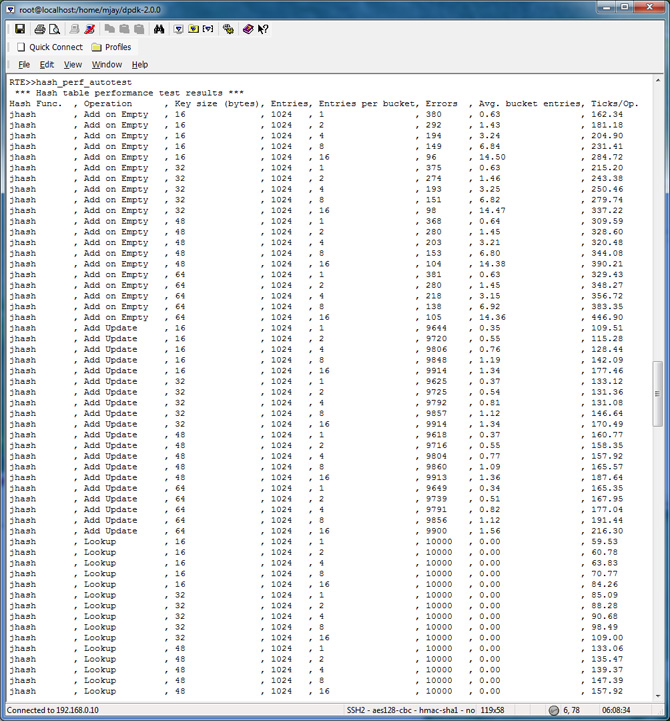This screenshot has height=721, width=670.
Task: Click the ticks value '446.90'
Action: click(x=607, y=317)
